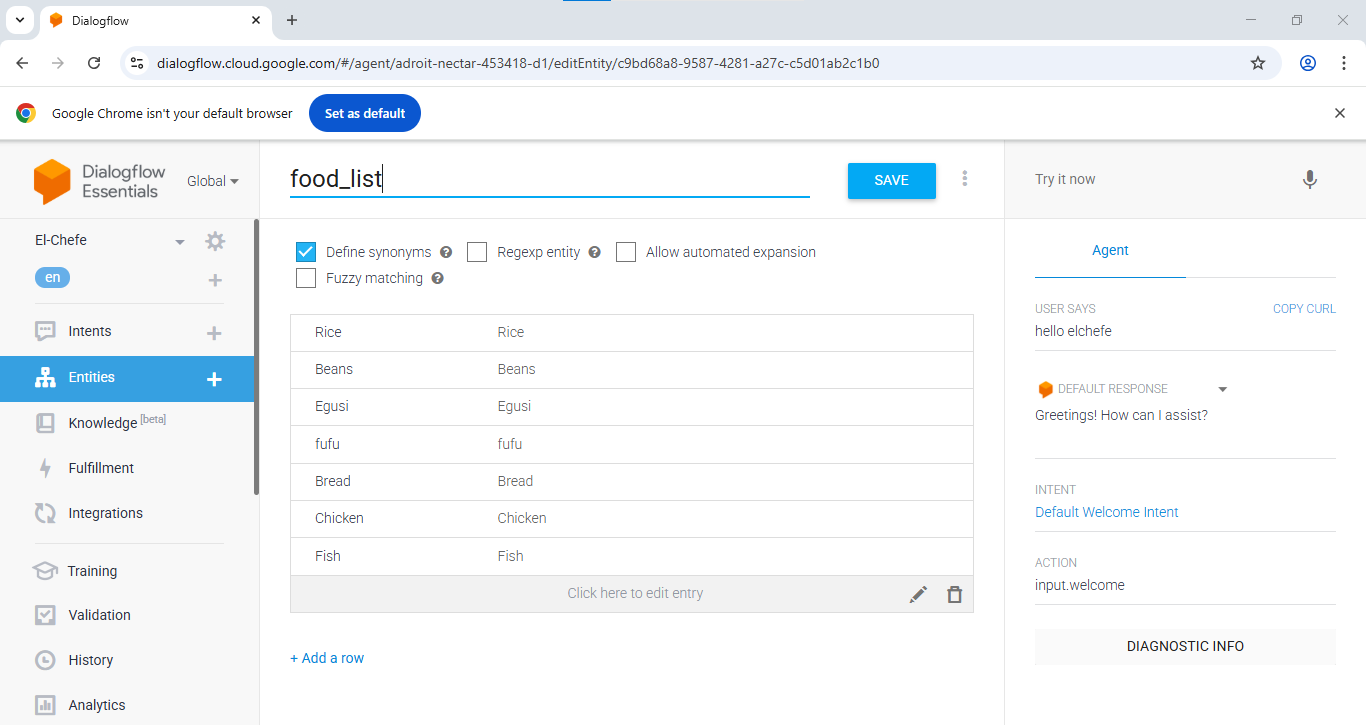Edit the entry with the pencil icon

click(918, 593)
